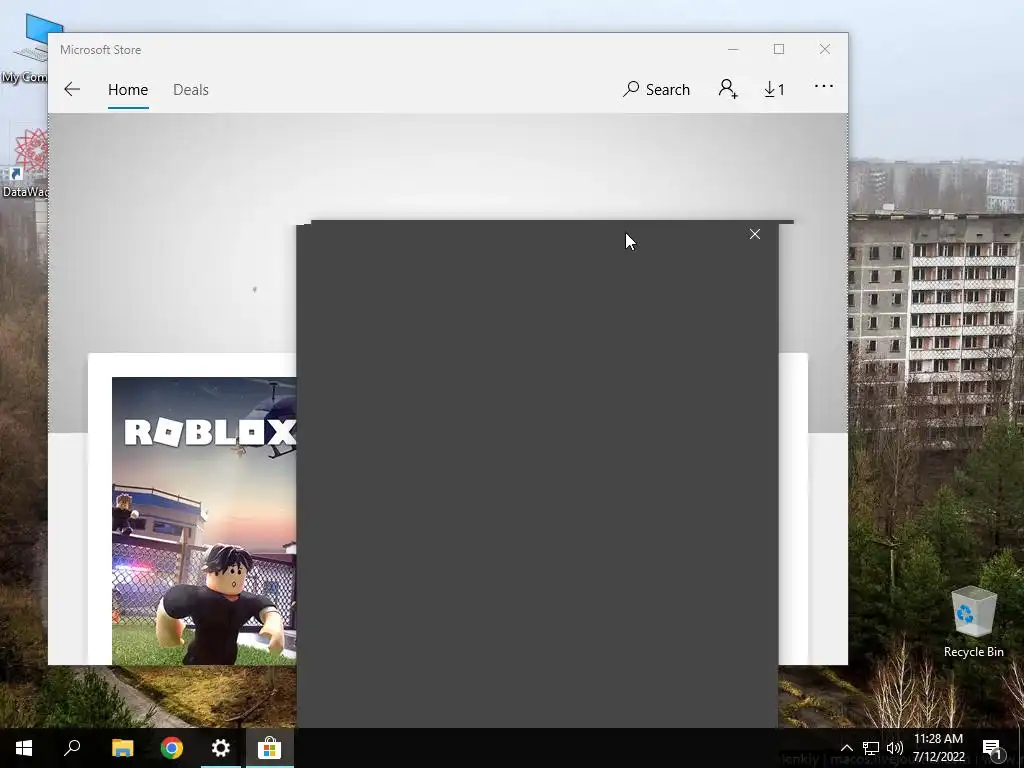1024x768 pixels.
Task: Minimize the Microsoft Store window
Action: (x=733, y=50)
